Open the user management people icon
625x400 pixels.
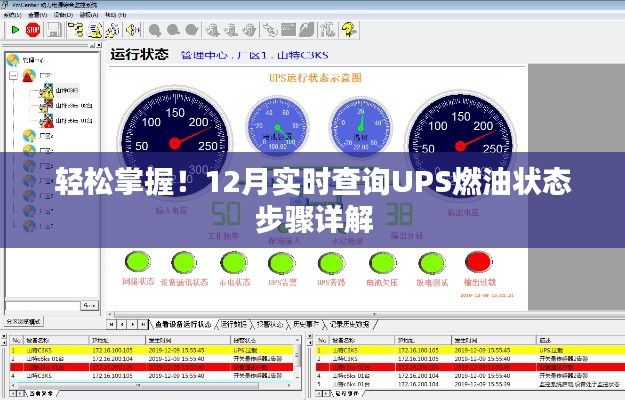point(113,30)
